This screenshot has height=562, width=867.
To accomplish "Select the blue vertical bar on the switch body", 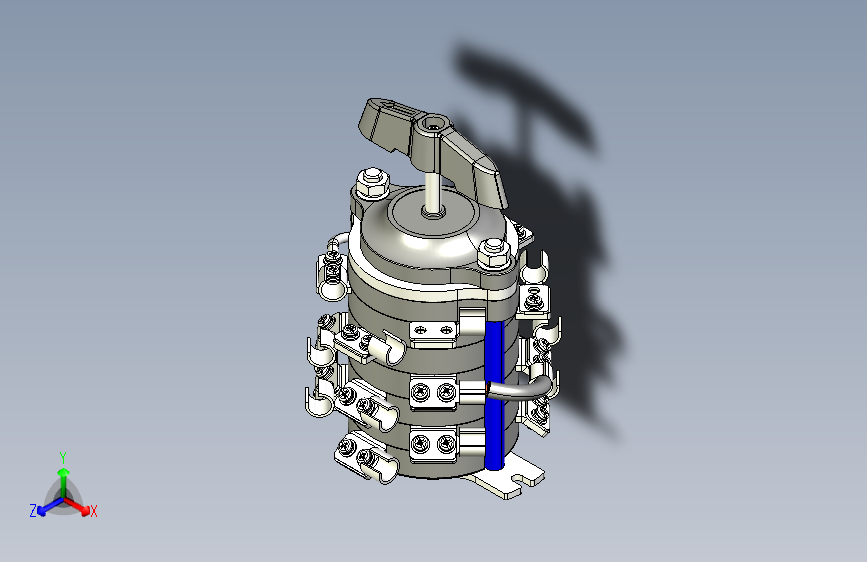I will point(494,394).
